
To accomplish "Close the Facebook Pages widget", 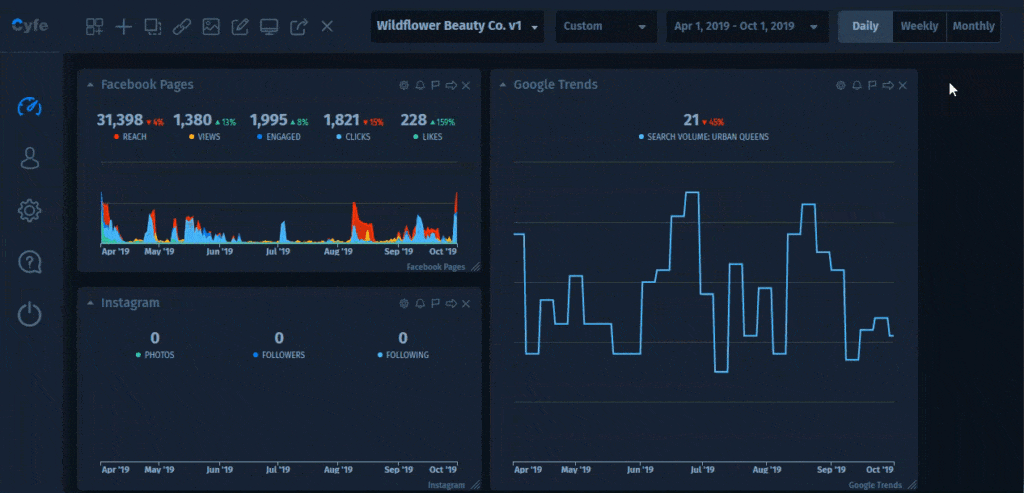I will pos(466,86).
